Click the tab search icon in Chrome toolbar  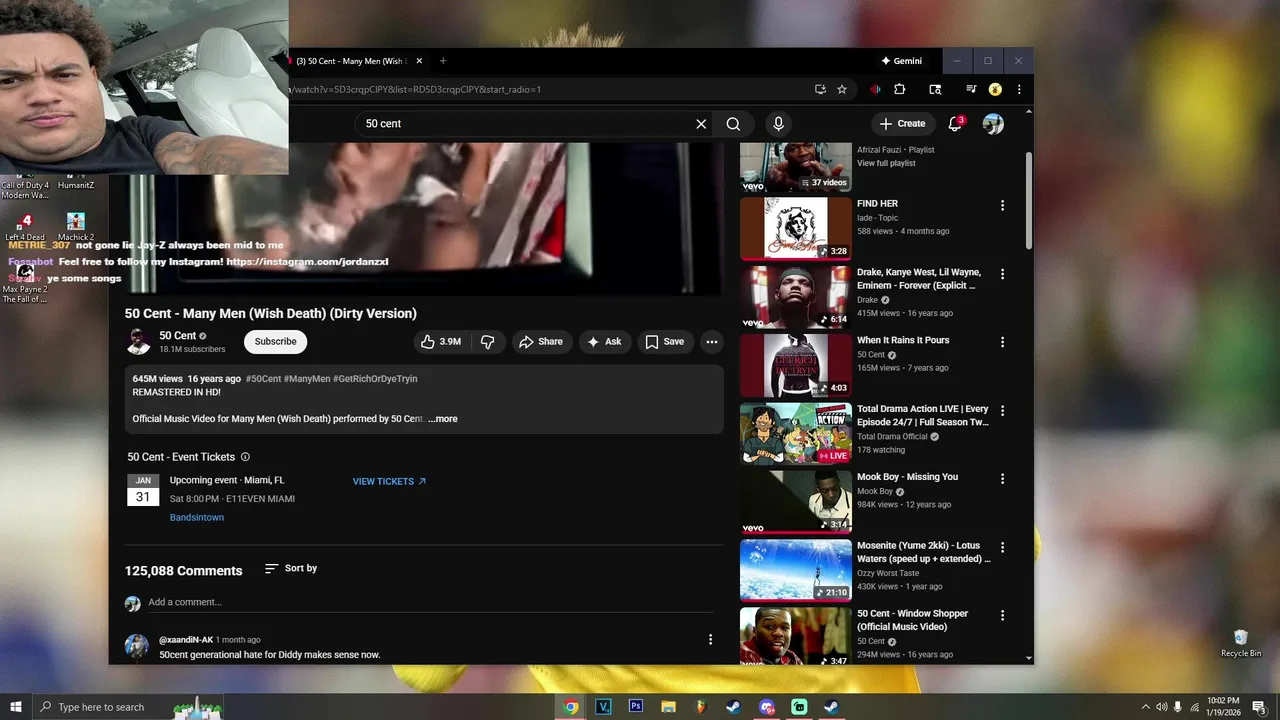[935, 89]
